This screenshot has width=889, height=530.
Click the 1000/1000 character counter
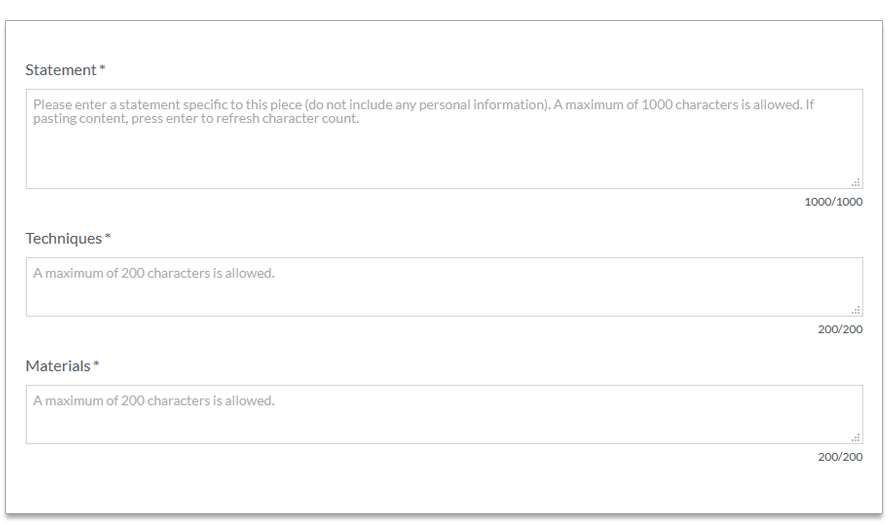[x=833, y=202]
